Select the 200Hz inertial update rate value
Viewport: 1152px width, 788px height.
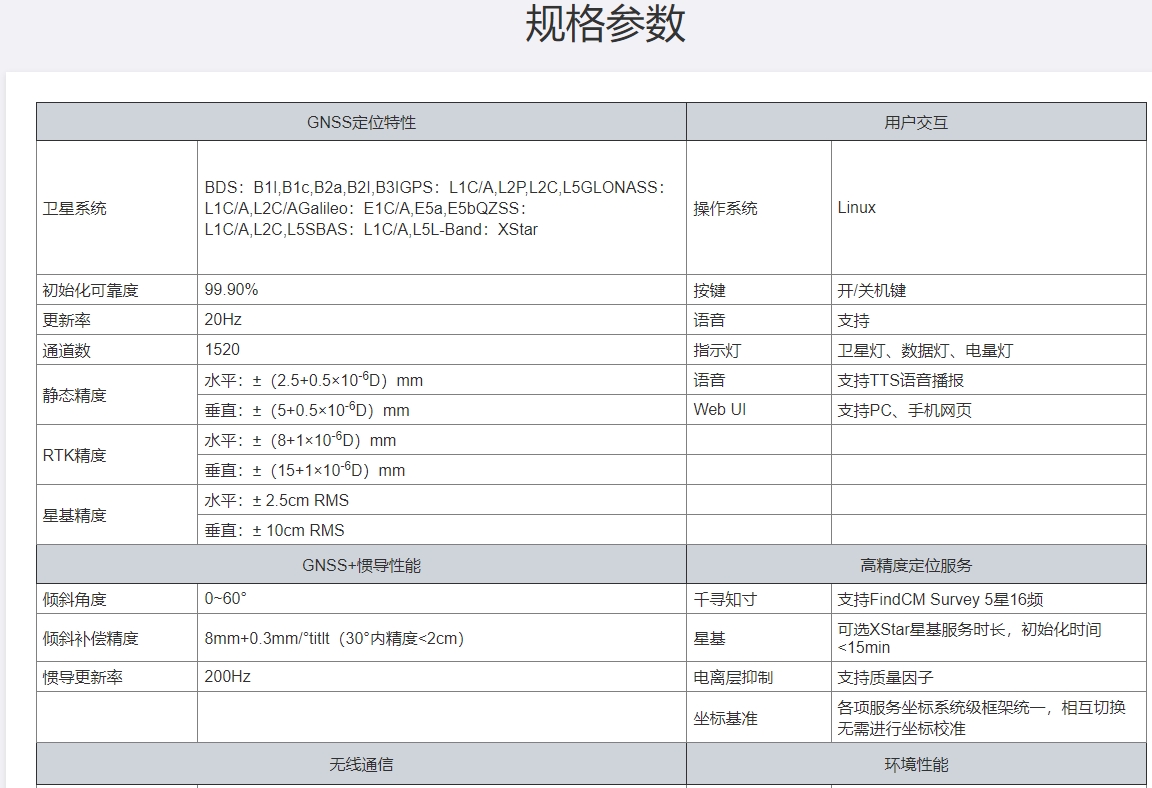[227, 677]
